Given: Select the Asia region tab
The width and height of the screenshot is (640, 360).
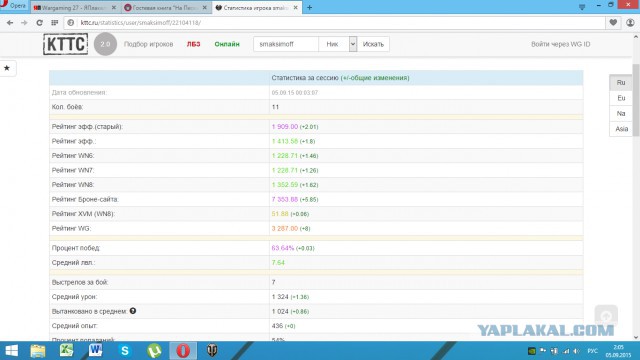Looking at the screenshot, I should point(621,129).
